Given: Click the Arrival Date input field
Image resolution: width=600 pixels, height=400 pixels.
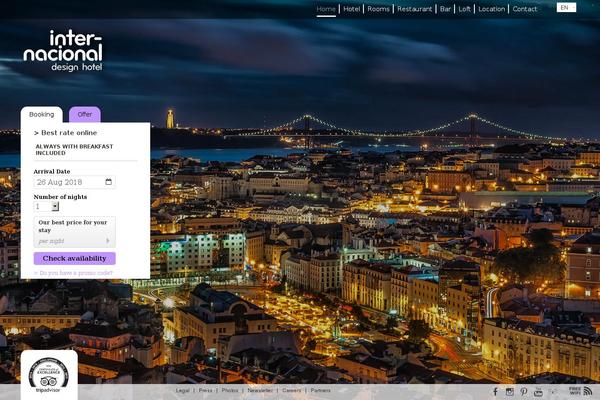Looking at the screenshot, I should click(75, 182).
